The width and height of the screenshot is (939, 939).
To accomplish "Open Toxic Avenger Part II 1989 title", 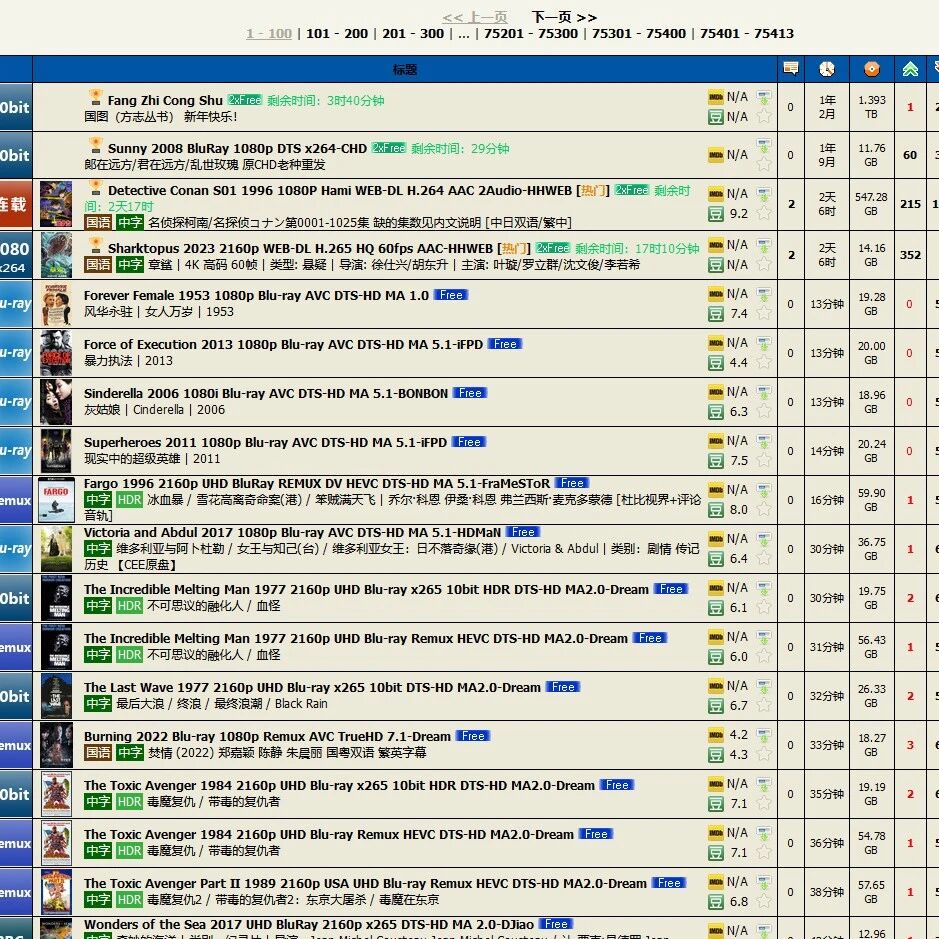I will pos(365,883).
